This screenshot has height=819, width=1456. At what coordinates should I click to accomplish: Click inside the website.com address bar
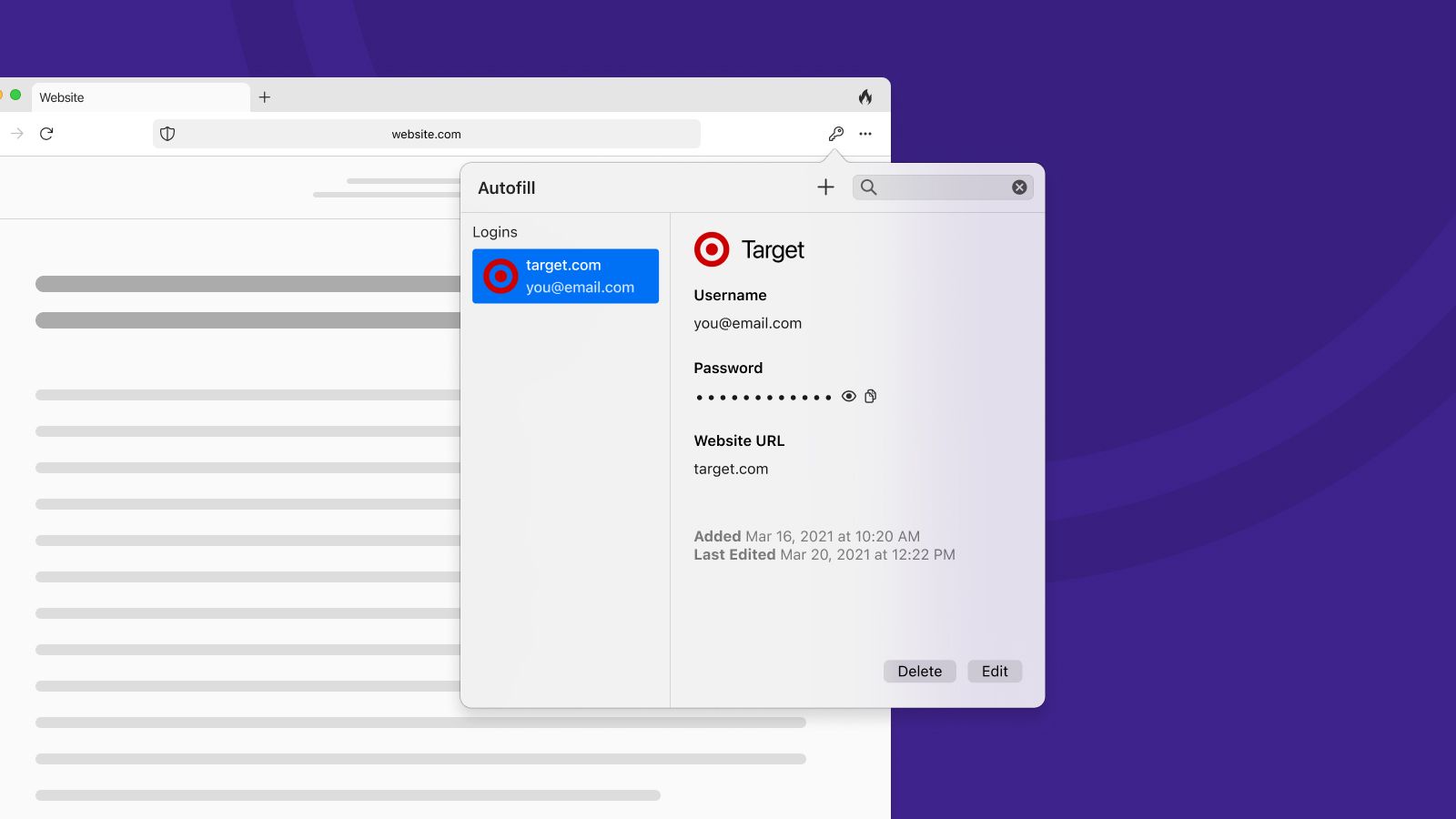(x=426, y=134)
